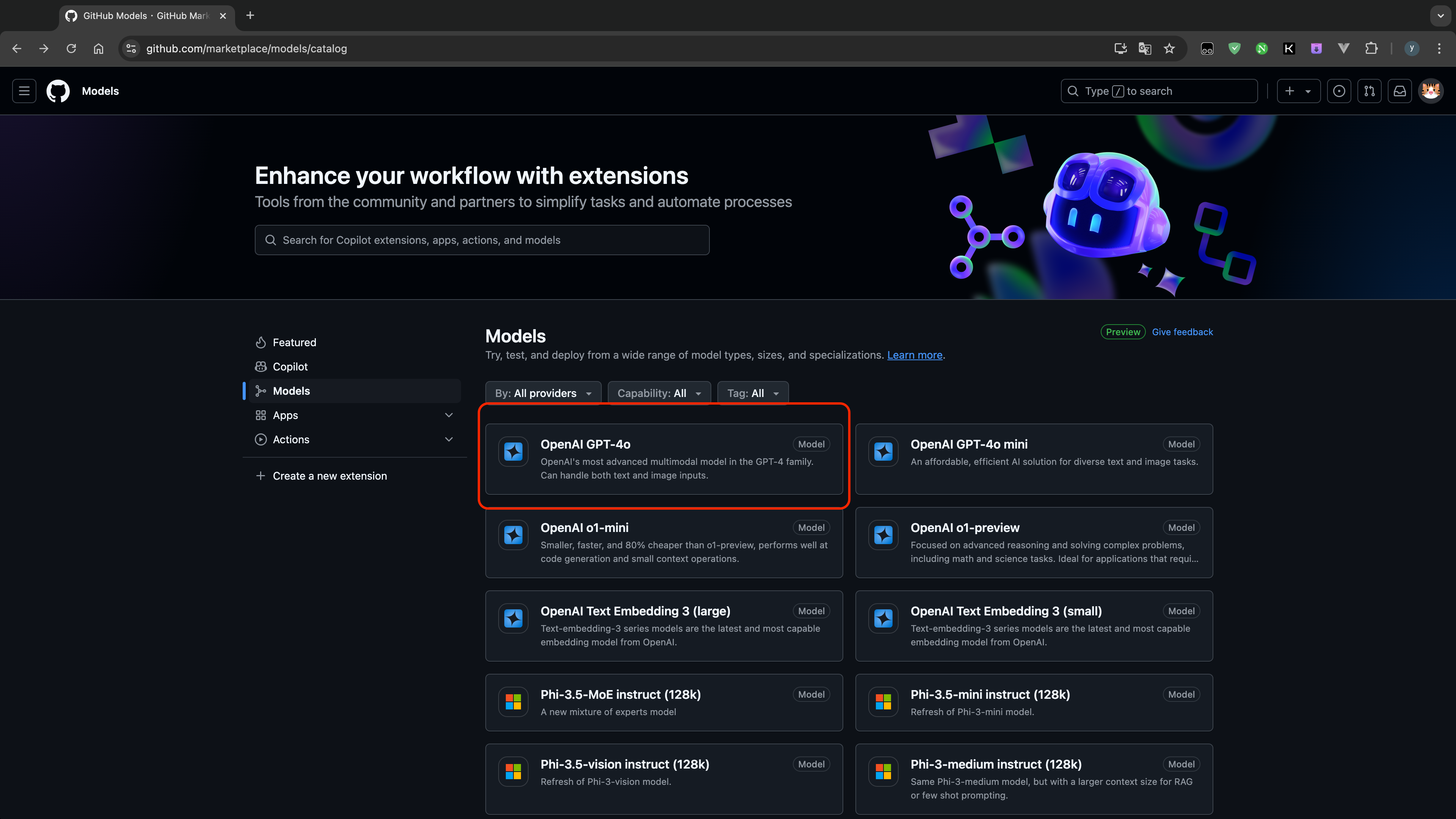Open the Capability All filter dropdown

(658, 393)
